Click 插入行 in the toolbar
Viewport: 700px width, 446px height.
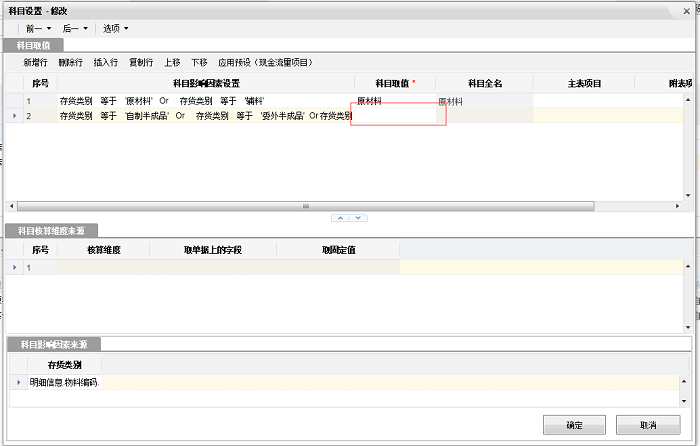pos(105,62)
